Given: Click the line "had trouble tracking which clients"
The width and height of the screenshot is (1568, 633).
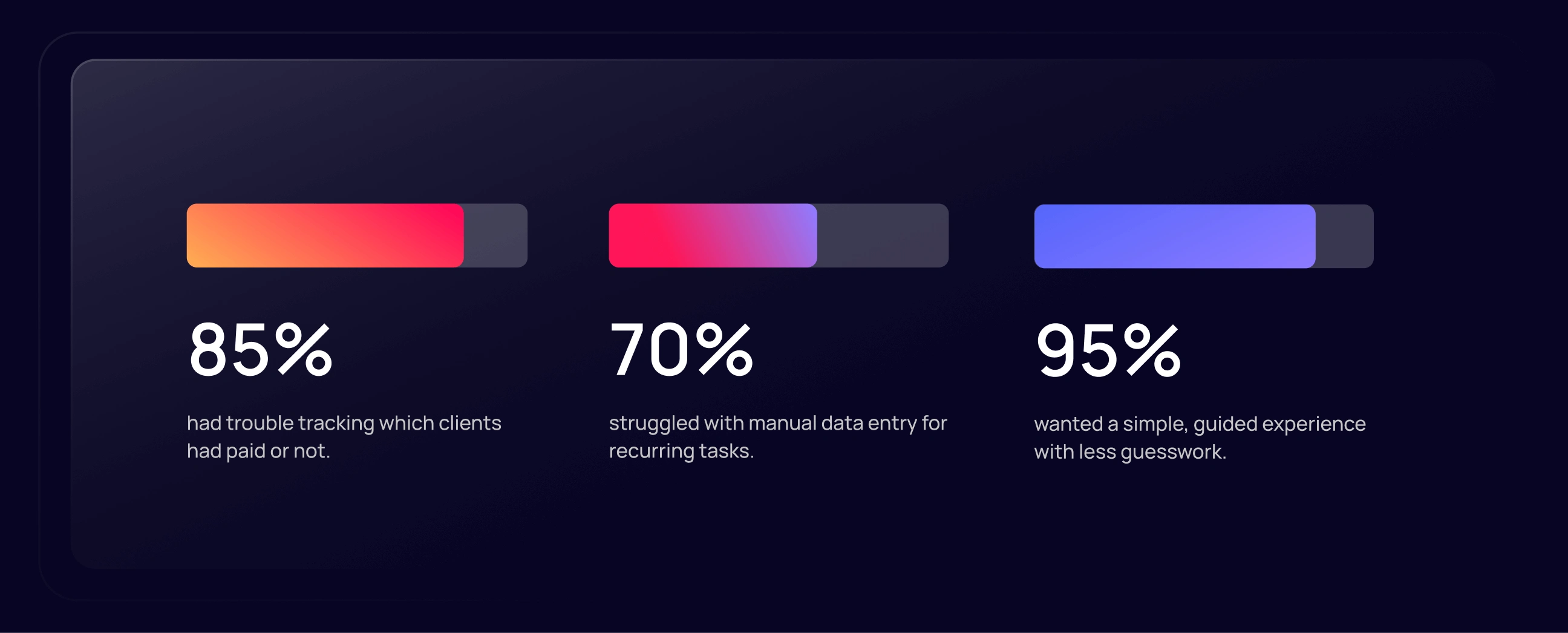Looking at the screenshot, I should point(344,423).
